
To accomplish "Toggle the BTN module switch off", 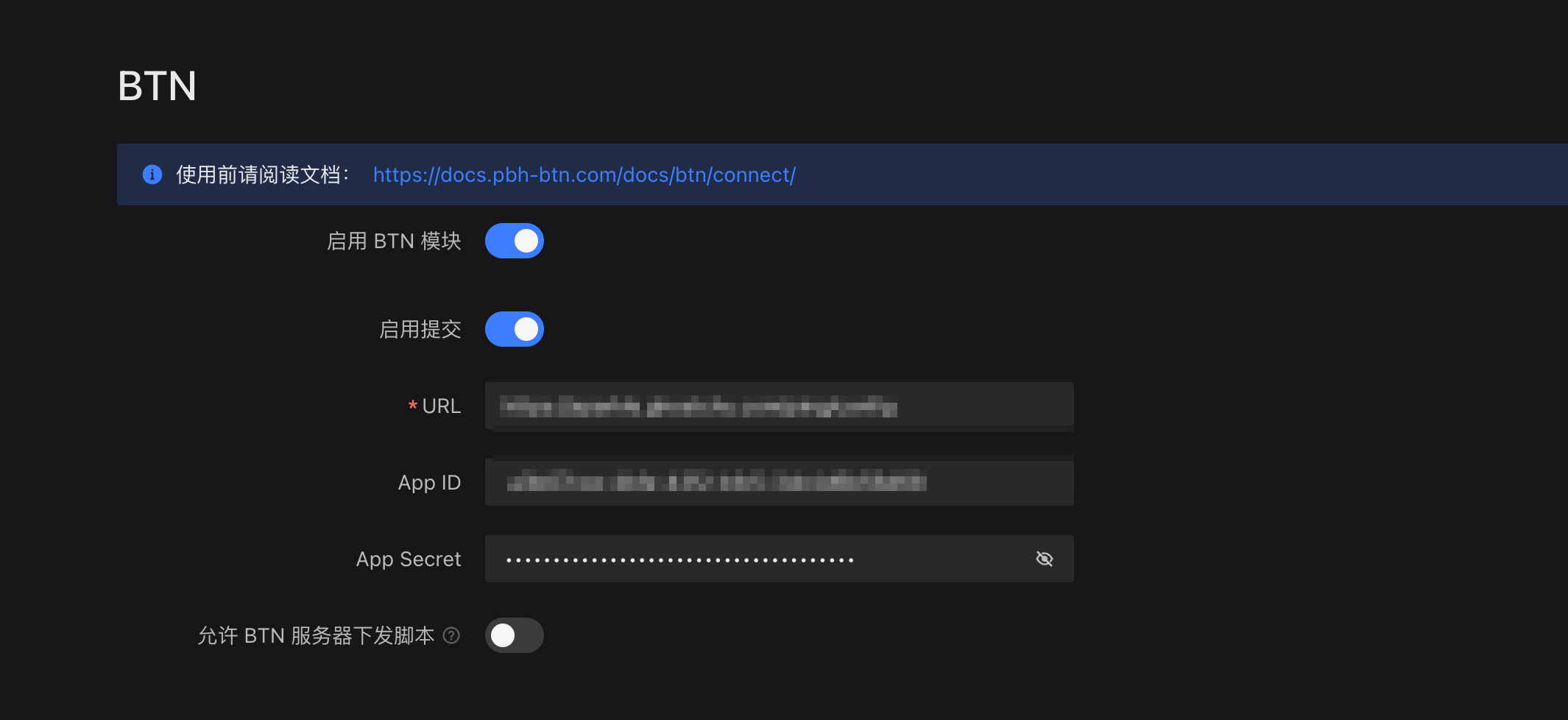I will (x=515, y=241).
